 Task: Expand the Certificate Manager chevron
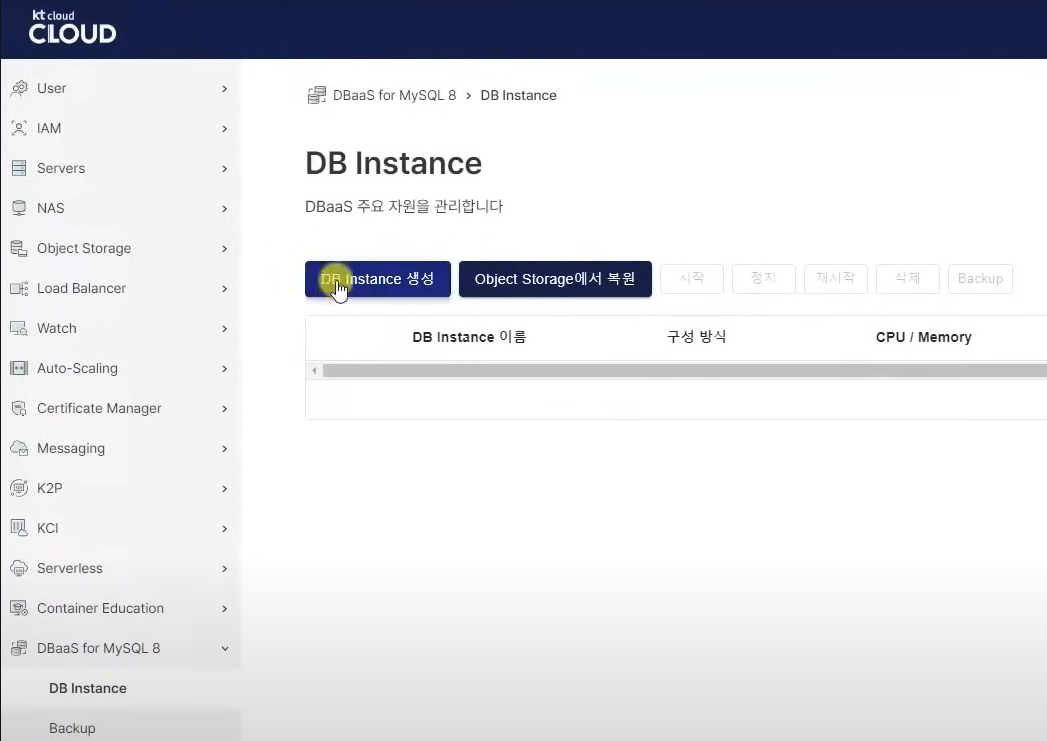coord(224,409)
